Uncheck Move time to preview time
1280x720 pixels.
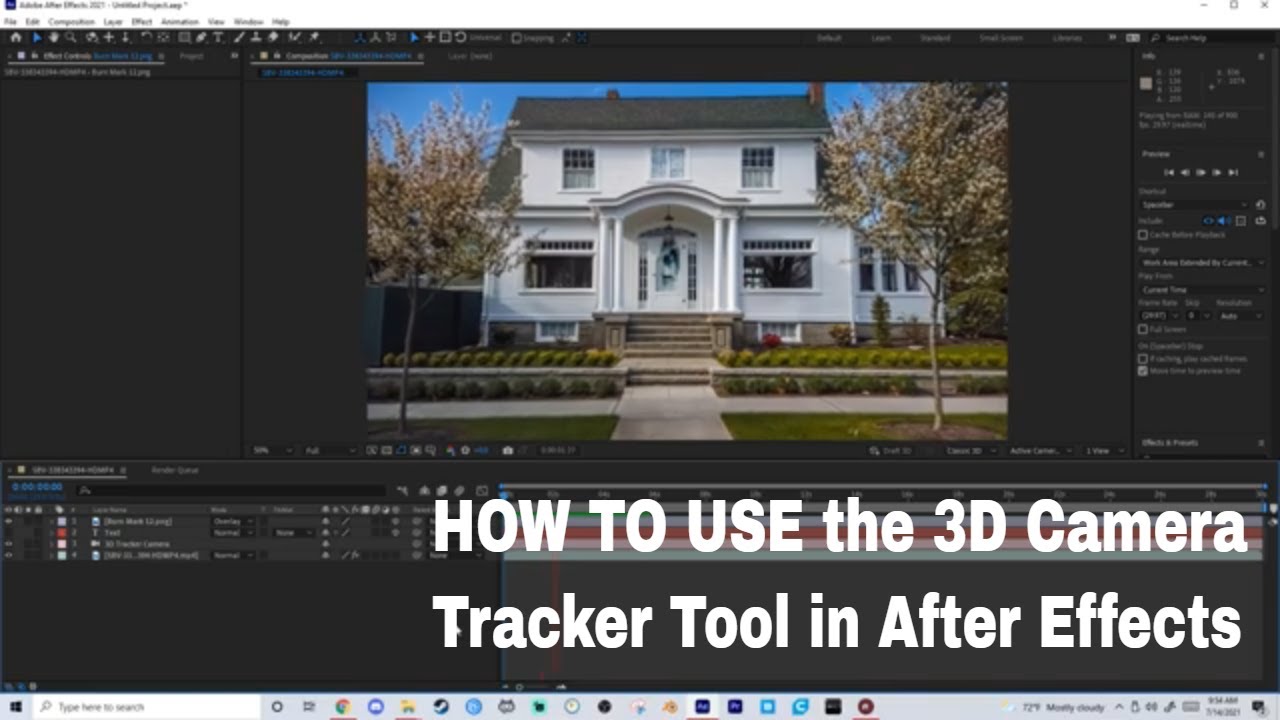[x=1143, y=371]
